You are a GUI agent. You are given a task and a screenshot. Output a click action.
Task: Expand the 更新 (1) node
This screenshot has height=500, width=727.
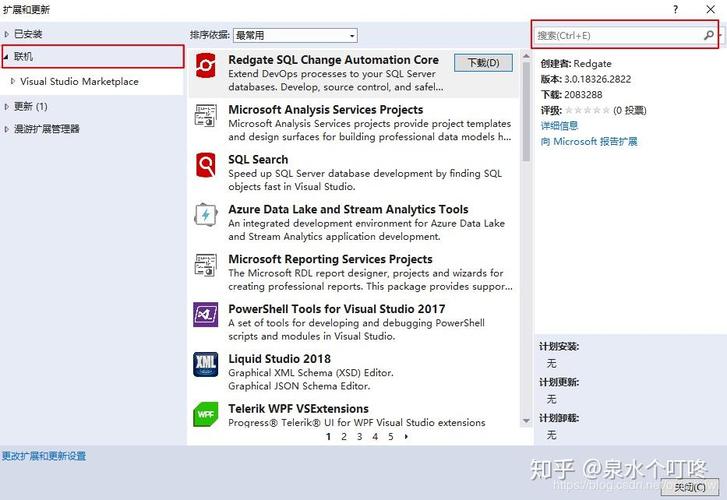(6, 106)
